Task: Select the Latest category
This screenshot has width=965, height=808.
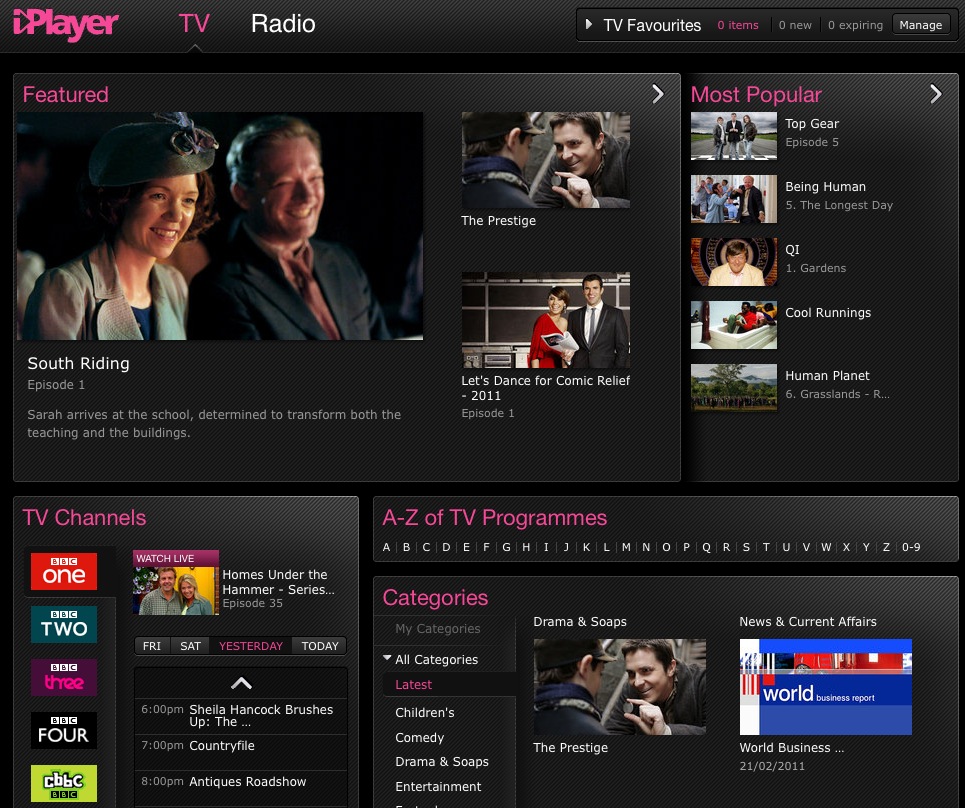Action: pos(414,684)
